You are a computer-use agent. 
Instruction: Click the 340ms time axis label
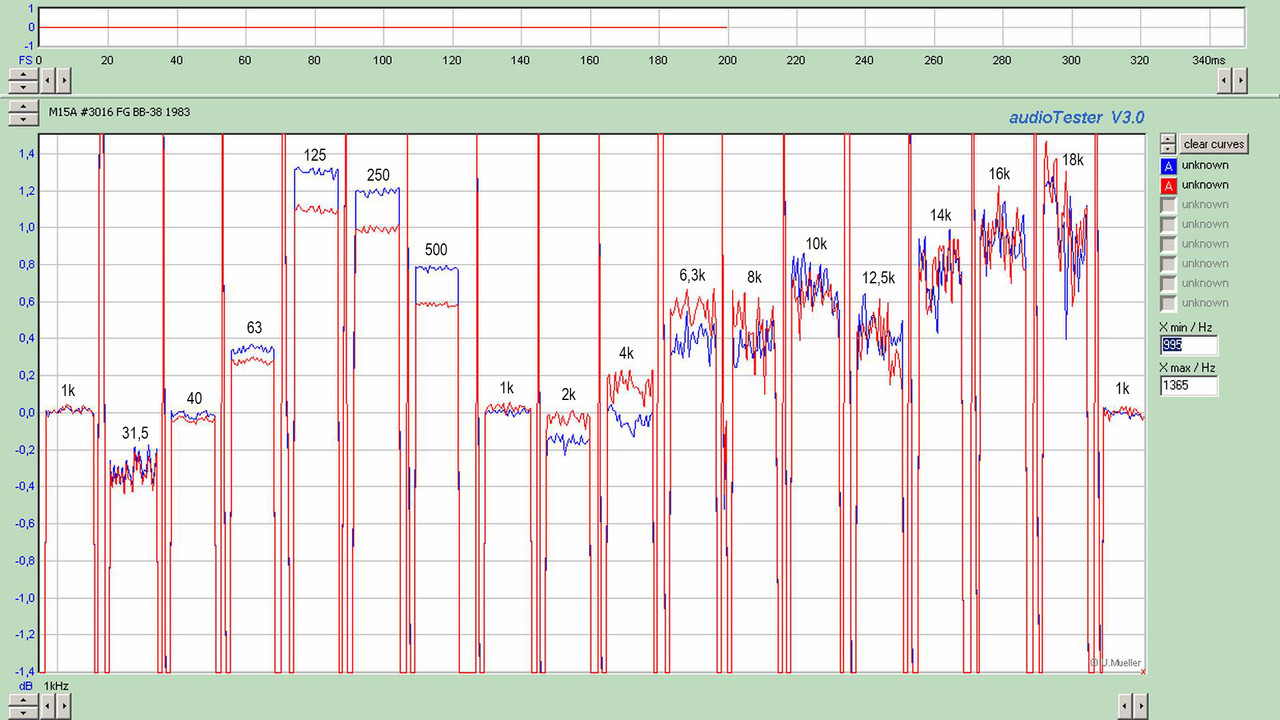[x=1208, y=60]
